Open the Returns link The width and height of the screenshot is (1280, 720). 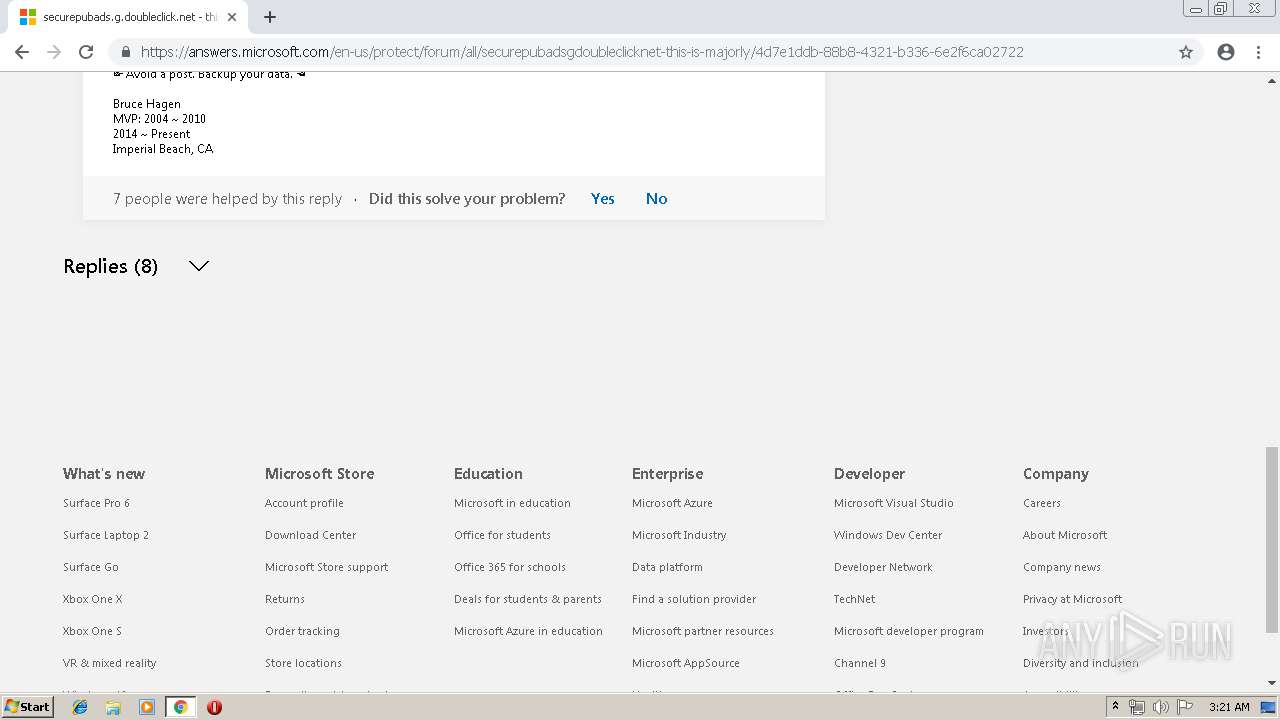pos(285,599)
